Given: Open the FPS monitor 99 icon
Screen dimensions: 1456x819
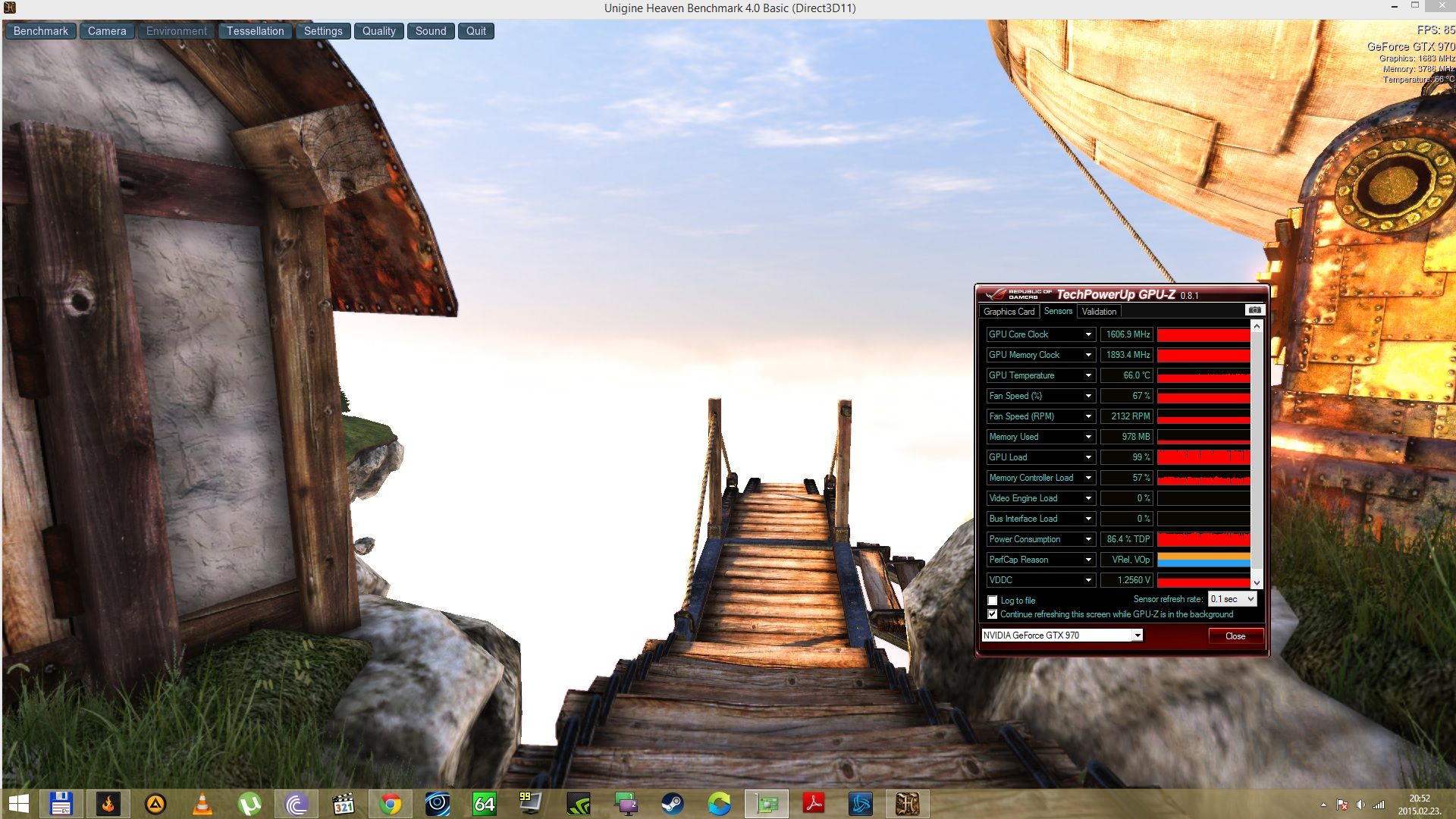Looking at the screenshot, I should pyautogui.click(x=530, y=804).
